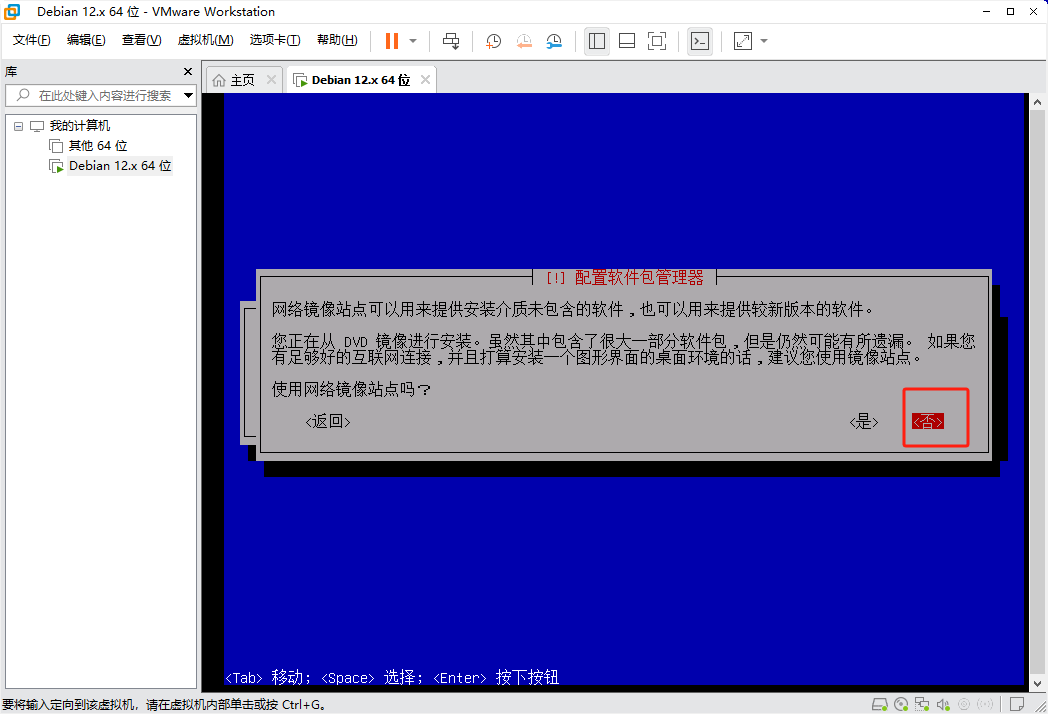Revert the virtual machine to its snapshot
Image resolution: width=1048 pixels, height=714 pixels.
[524, 41]
